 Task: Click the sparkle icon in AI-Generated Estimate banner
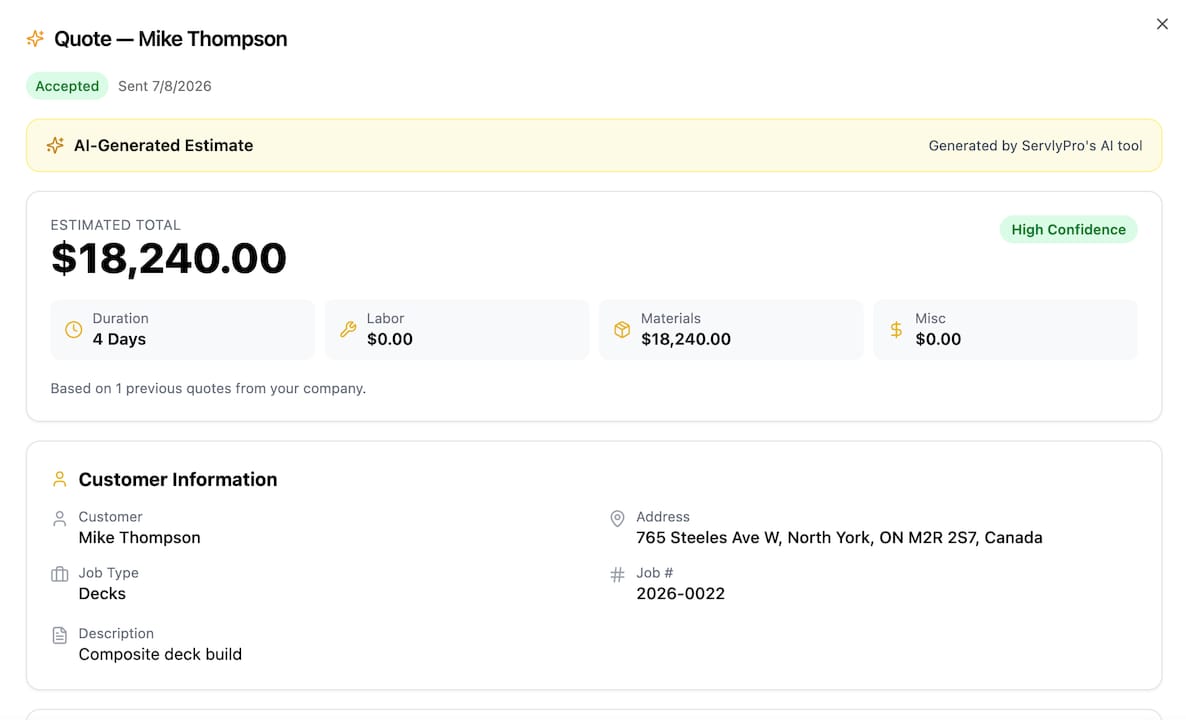tap(54, 145)
